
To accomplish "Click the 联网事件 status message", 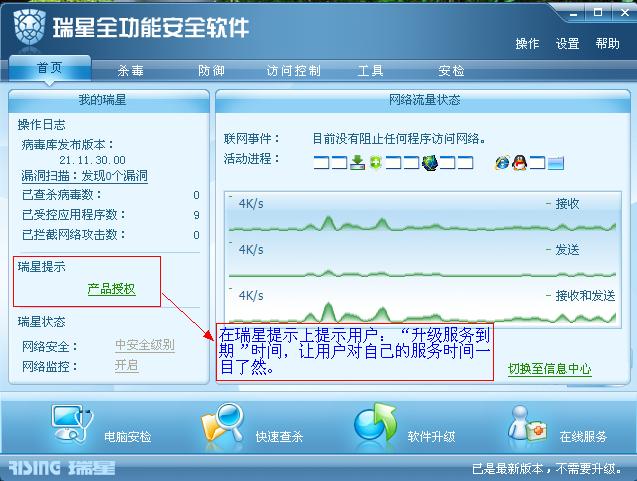I will click(399, 139).
